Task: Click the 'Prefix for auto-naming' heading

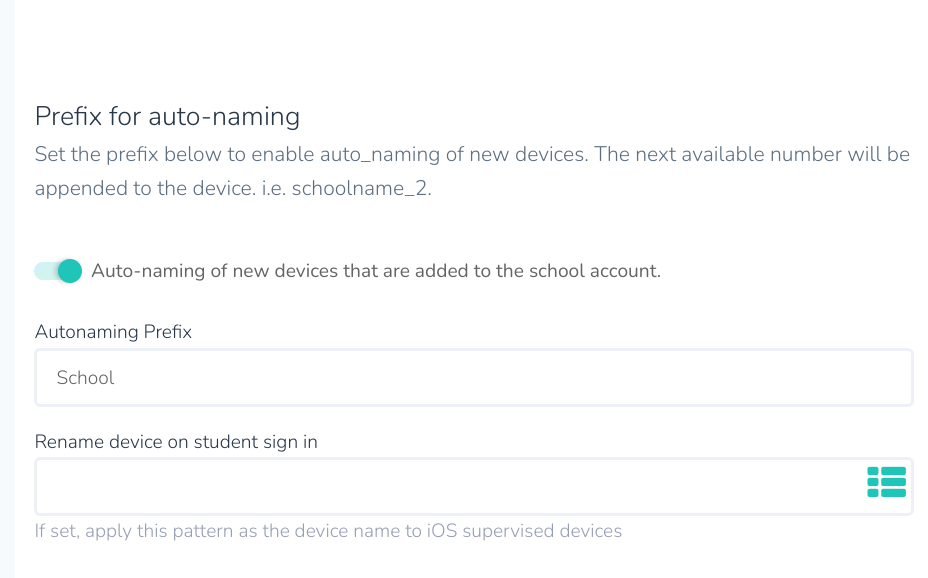Action: [x=167, y=116]
